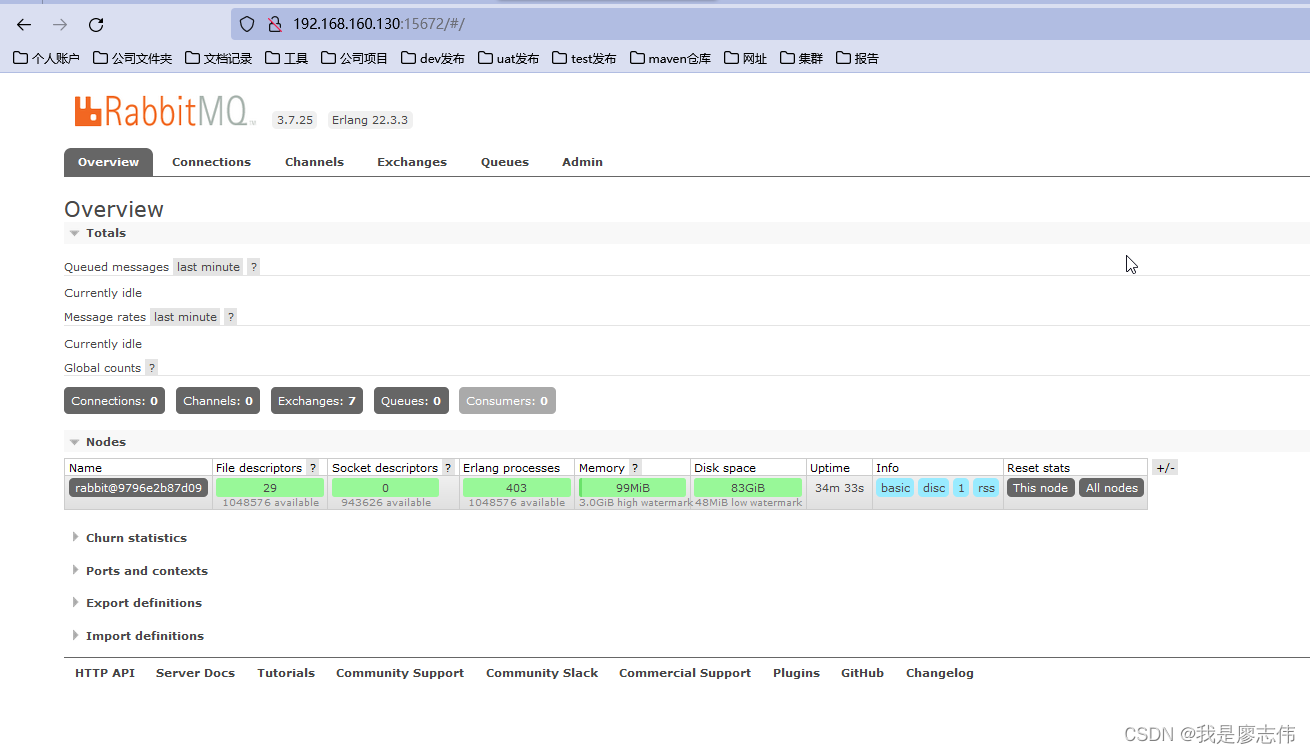Reload the page with refresh icon
This screenshot has width=1310, height=754.
pos(96,25)
